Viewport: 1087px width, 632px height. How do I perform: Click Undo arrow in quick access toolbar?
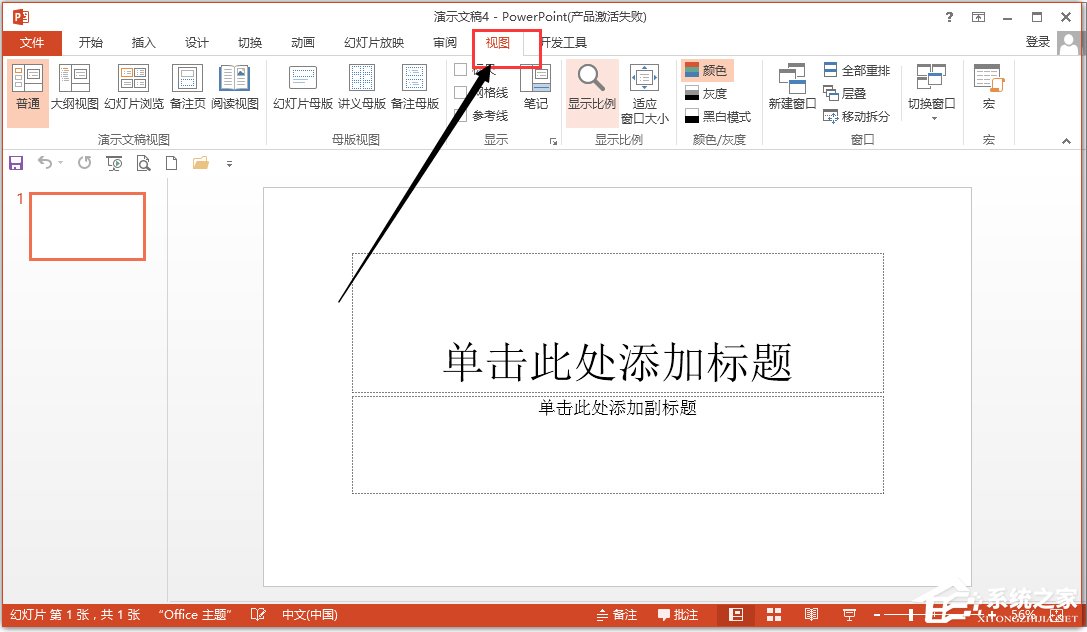point(44,163)
